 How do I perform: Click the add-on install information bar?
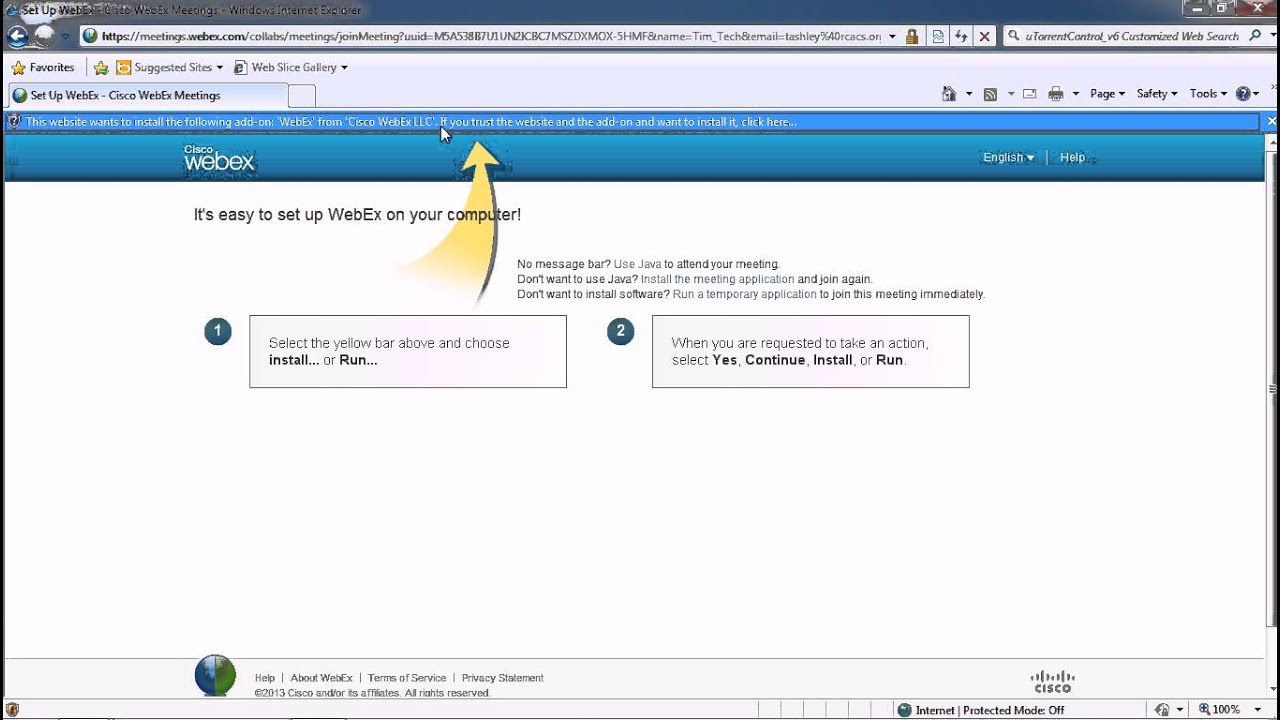[x=630, y=121]
